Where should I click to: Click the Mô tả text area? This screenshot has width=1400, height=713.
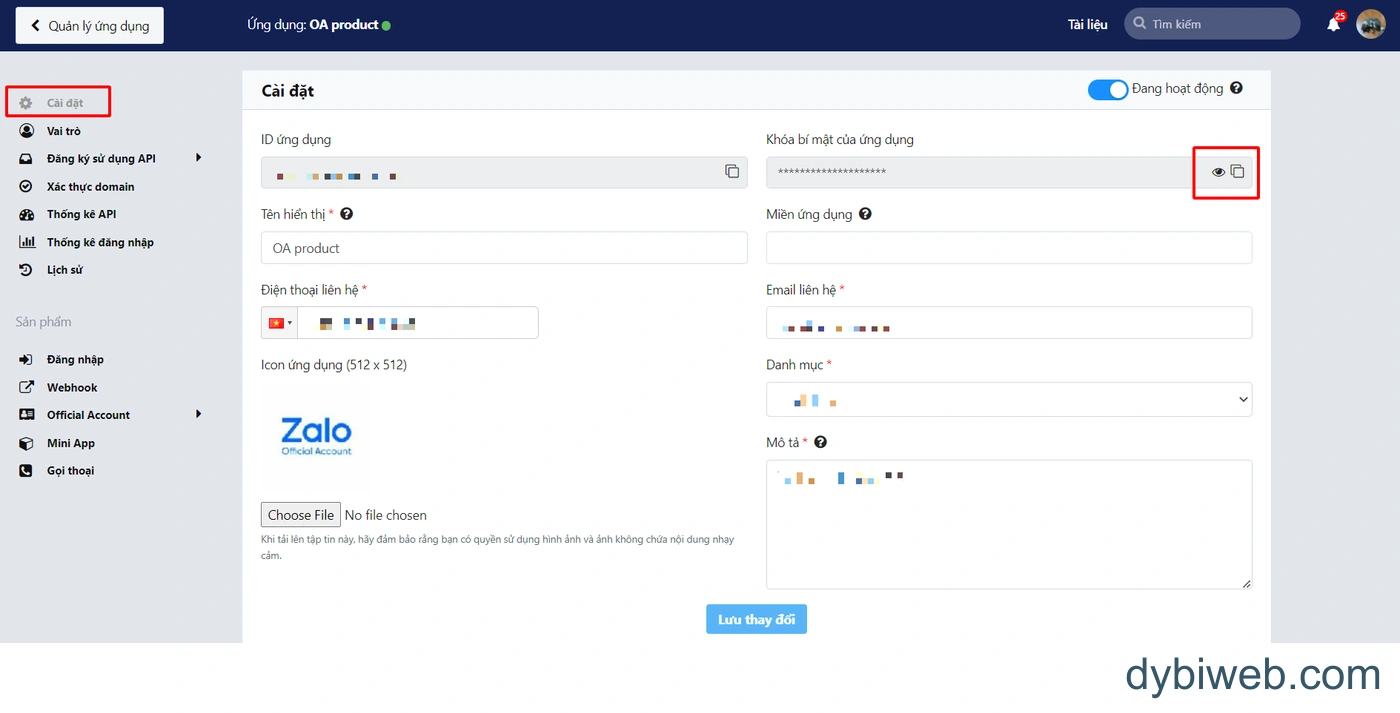1009,524
